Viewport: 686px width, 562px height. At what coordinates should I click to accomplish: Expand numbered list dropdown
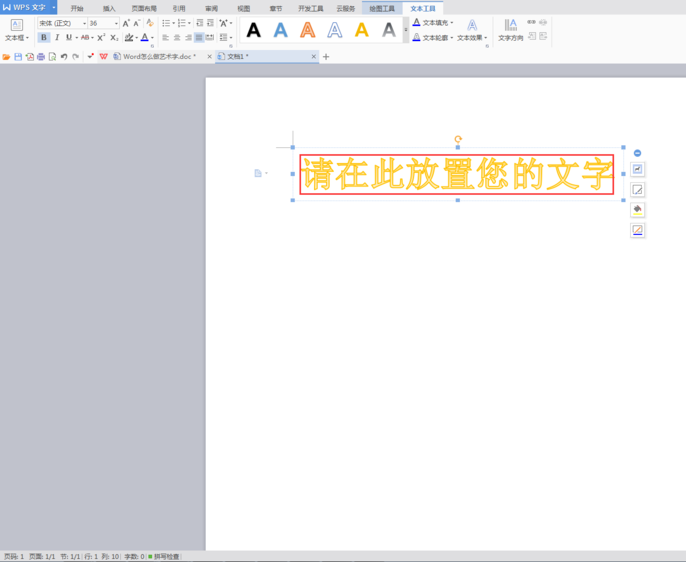point(189,23)
